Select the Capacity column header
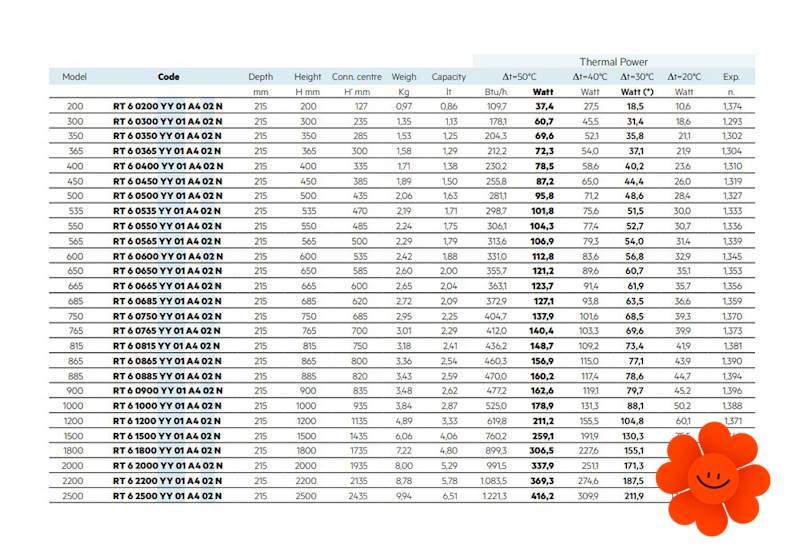 (449, 77)
